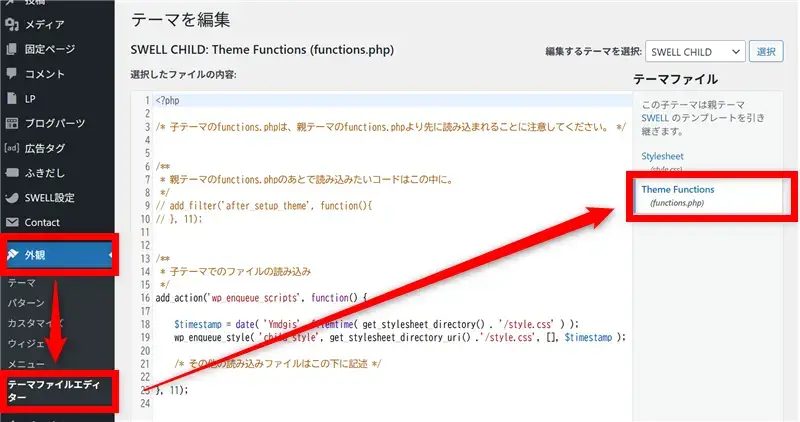Click the Contact envelope icon
This screenshot has width=800, height=422.
(12, 222)
